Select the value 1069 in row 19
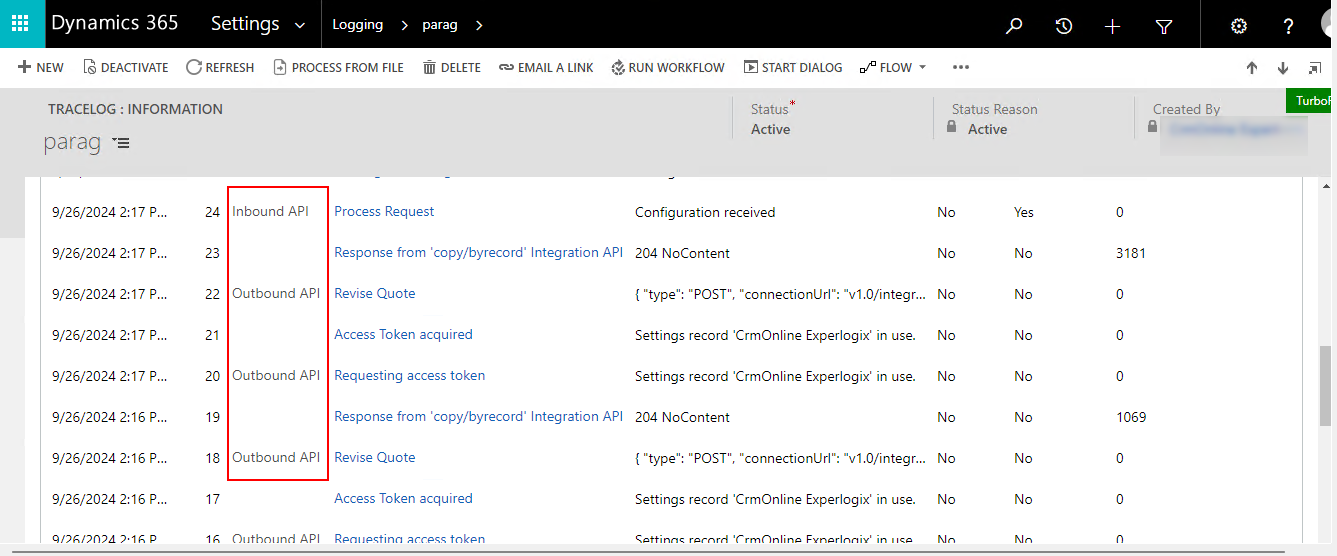 1131,417
